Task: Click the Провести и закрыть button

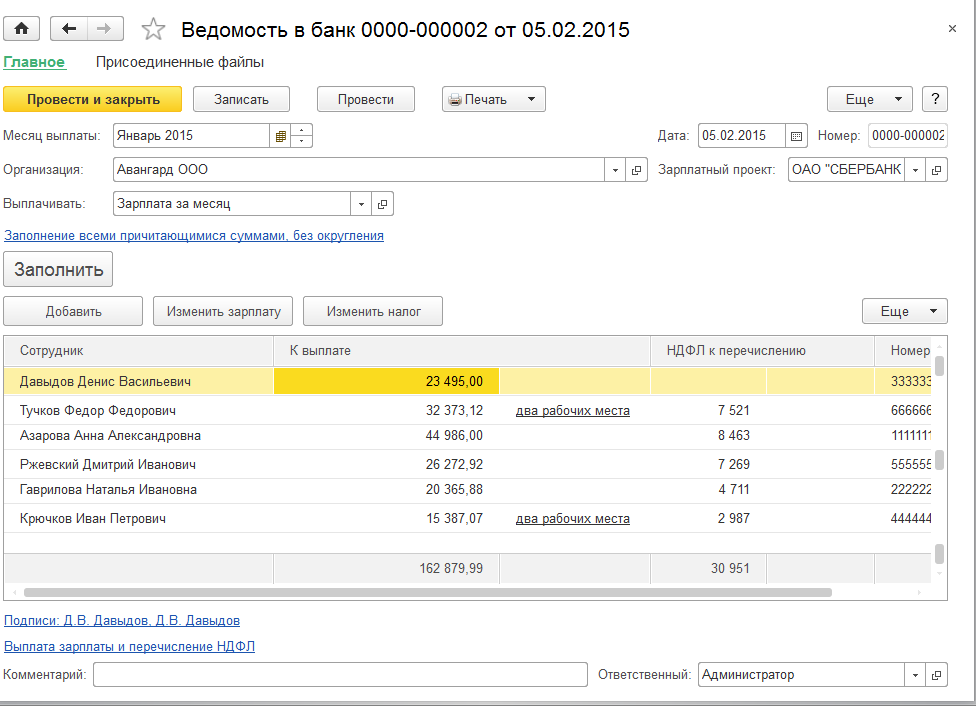Action: [x=93, y=99]
